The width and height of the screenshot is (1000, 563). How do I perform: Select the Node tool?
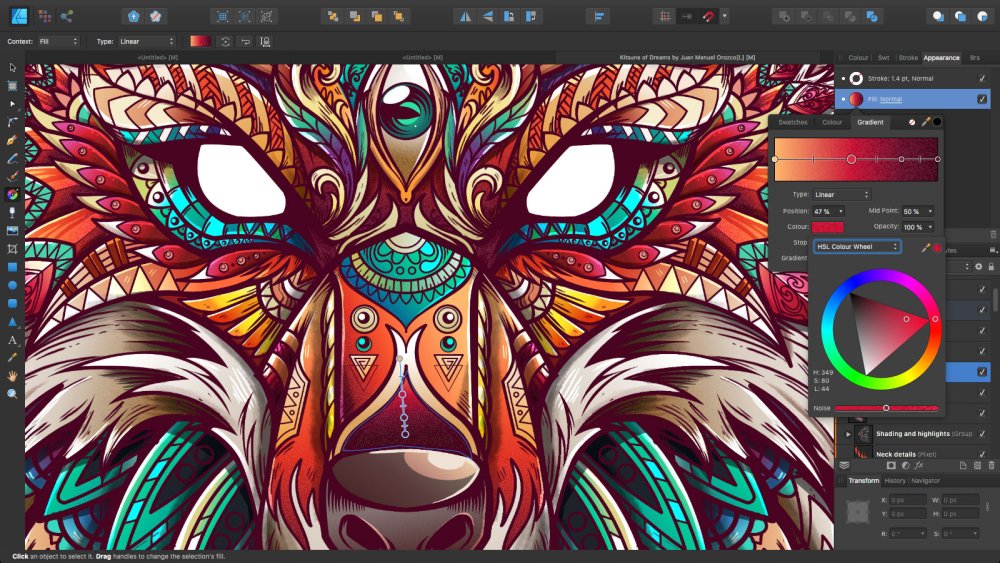pyautogui.click(x=12, y=103)
